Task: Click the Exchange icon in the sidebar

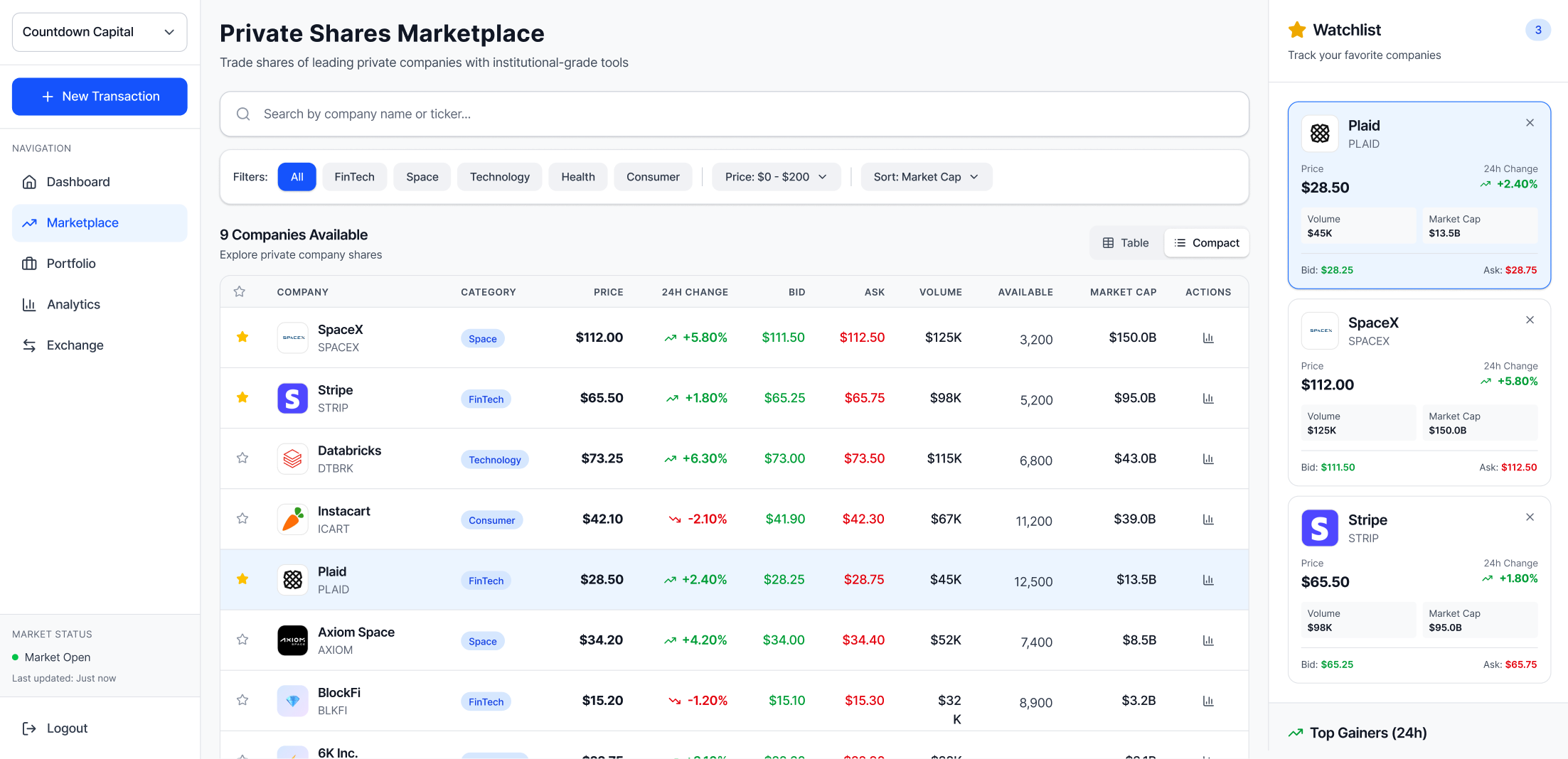Action: [x=29, y=345]
